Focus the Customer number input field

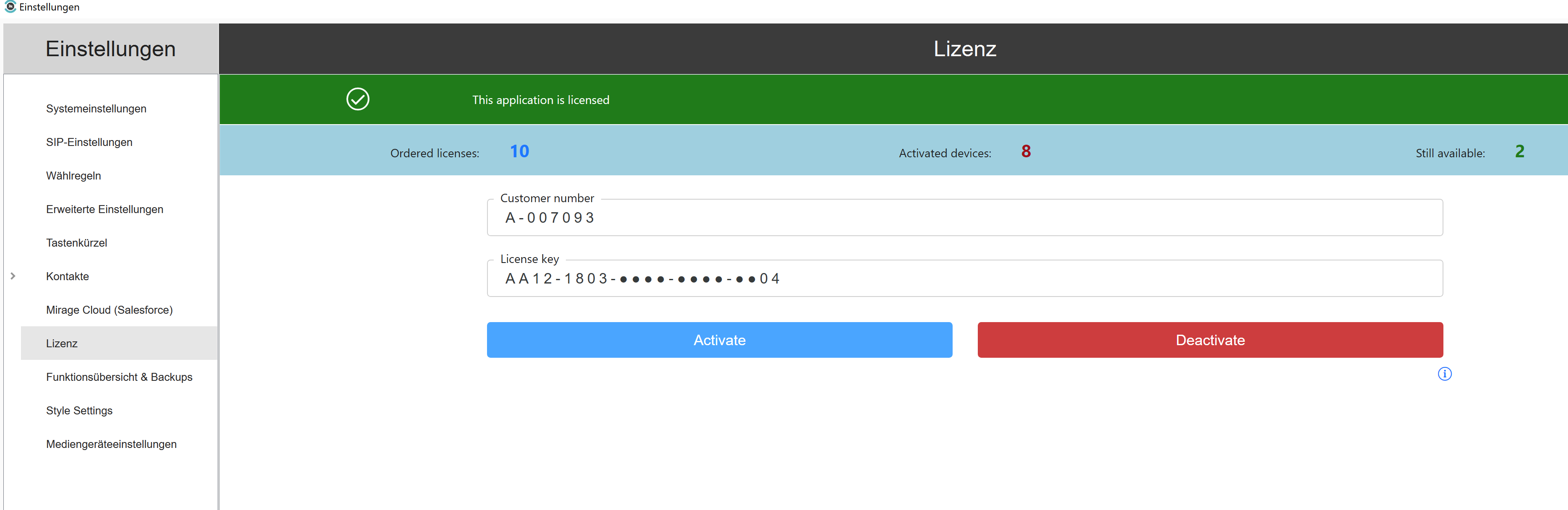coord(965,218)
